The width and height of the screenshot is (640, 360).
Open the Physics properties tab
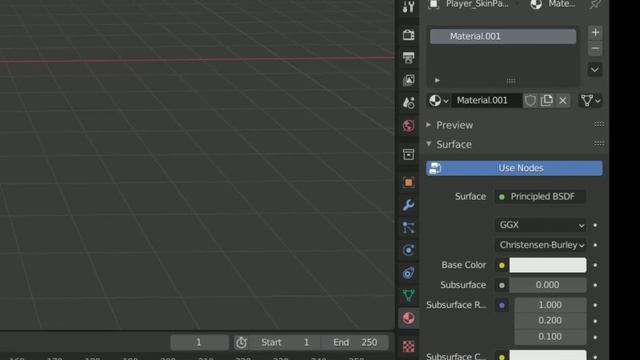tap(408, 250)
